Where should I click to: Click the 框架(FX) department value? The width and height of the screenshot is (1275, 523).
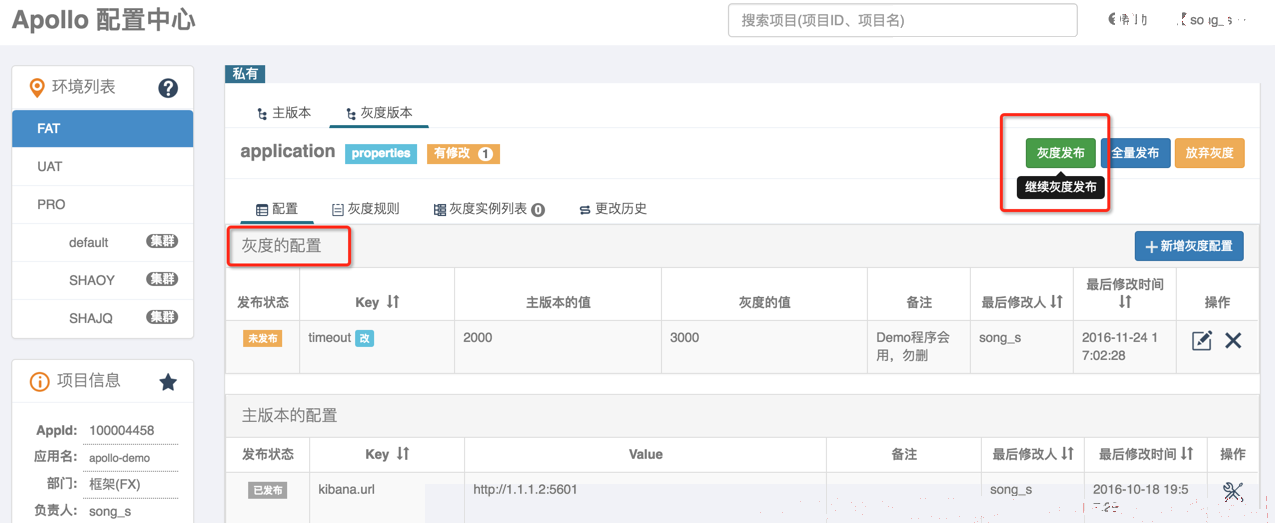[114, 484]
